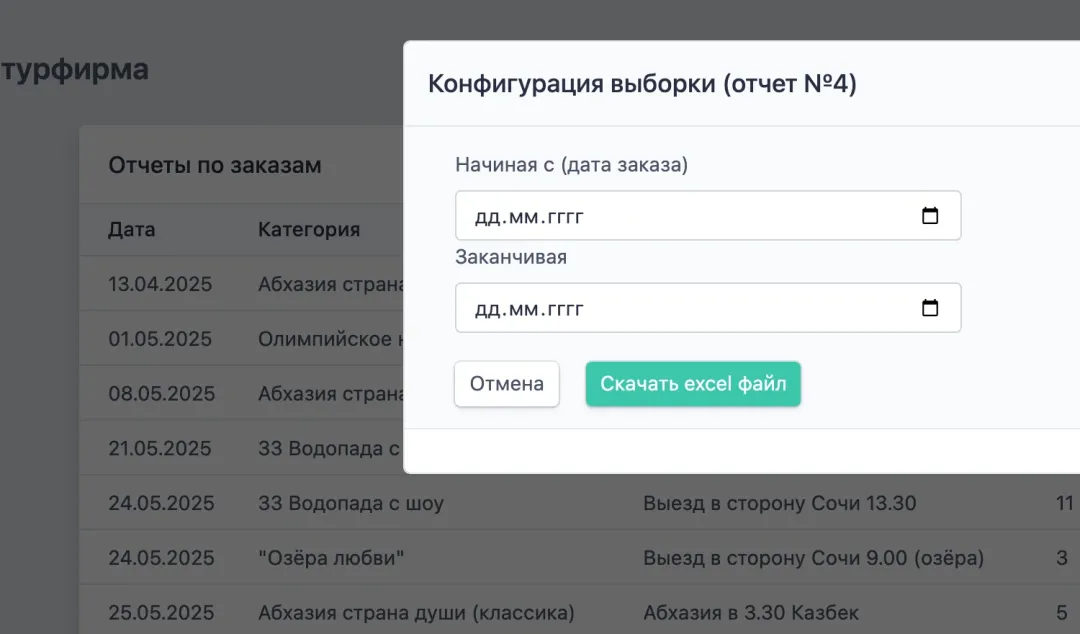Click the '"Озёра любви"' category cell
1080x634 pixels.
331,558
